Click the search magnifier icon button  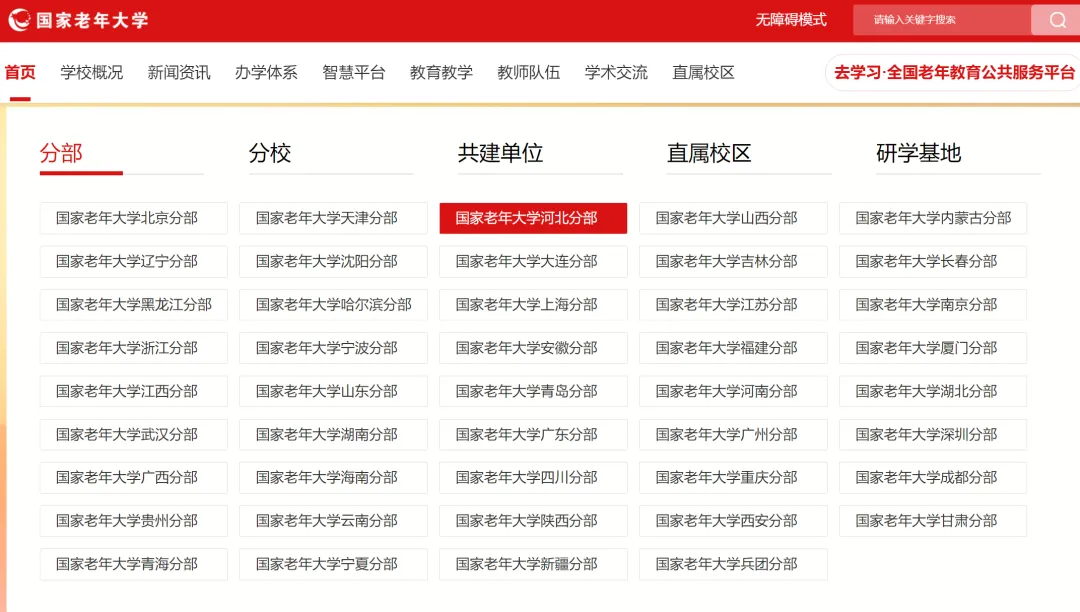point(1056,20)
